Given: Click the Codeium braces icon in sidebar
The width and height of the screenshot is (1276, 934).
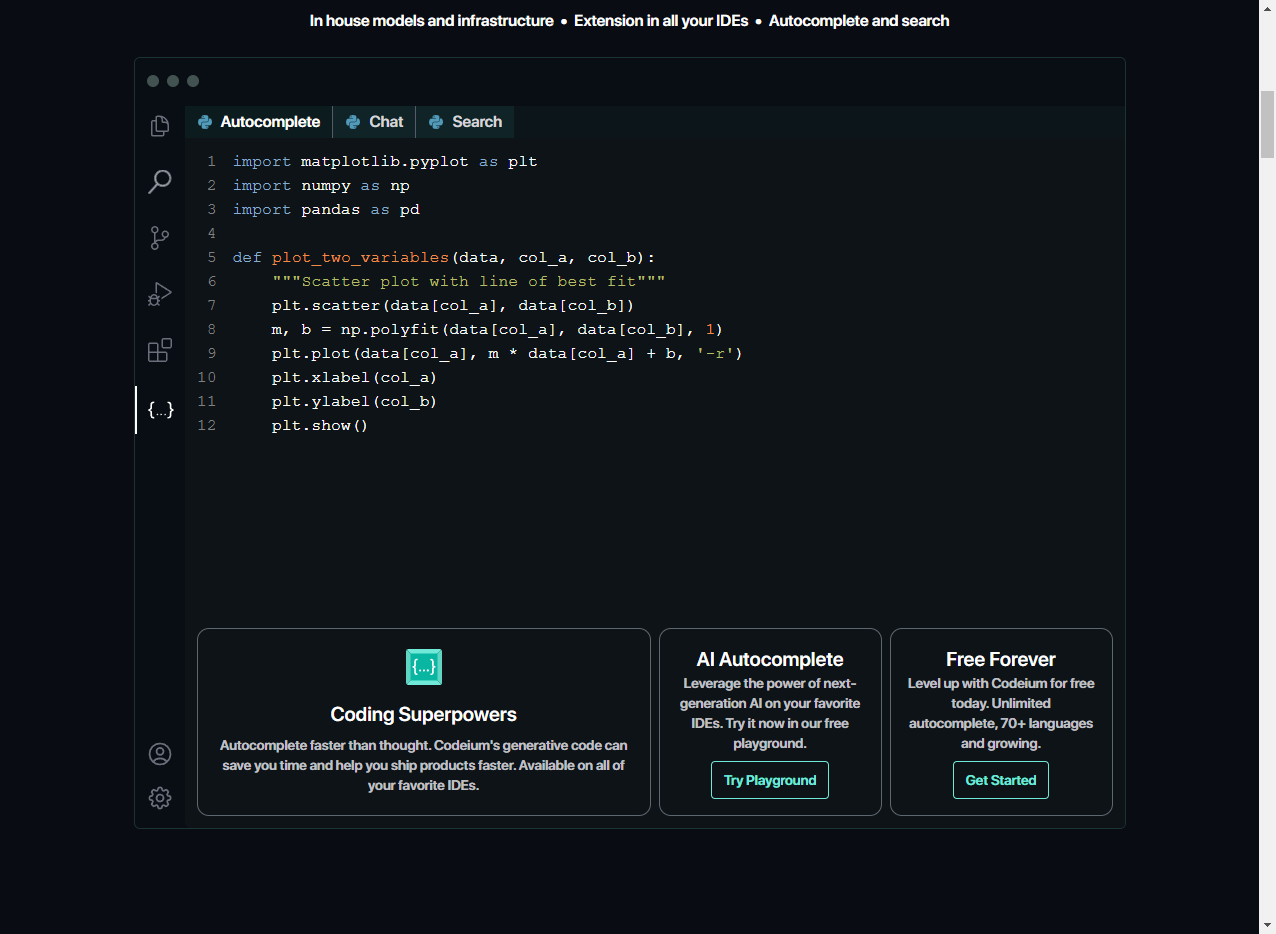Looking at the screenshot, I should point(160,410).
